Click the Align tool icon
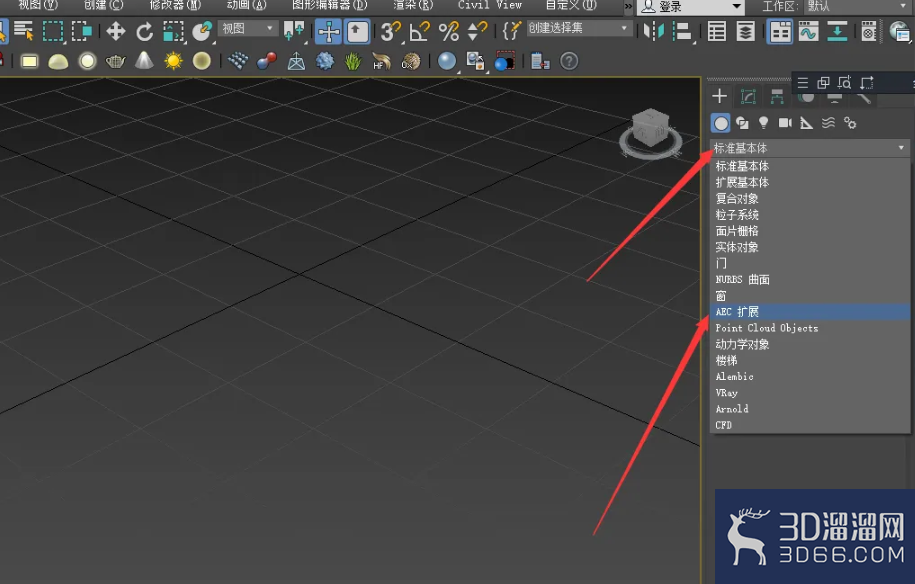 pyautogui.click(x=682, y=31)
